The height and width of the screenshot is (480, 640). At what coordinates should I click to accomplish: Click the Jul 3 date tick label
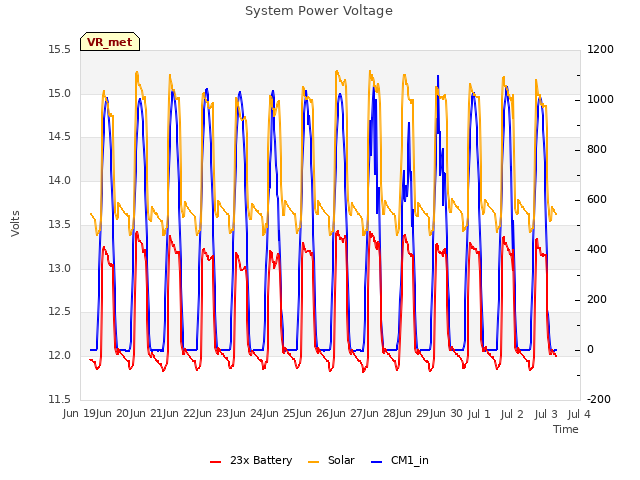pyautogui.click(x=546, y=414)
